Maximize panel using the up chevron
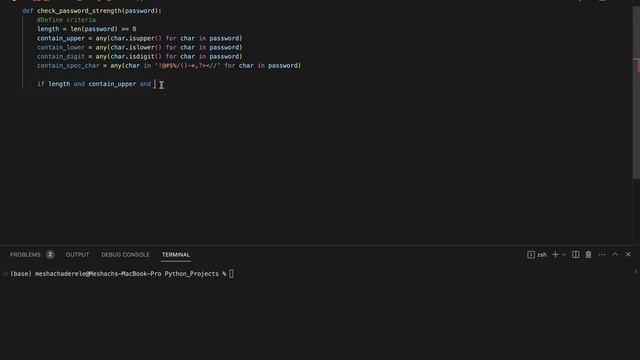 click(x=615, y=254)
